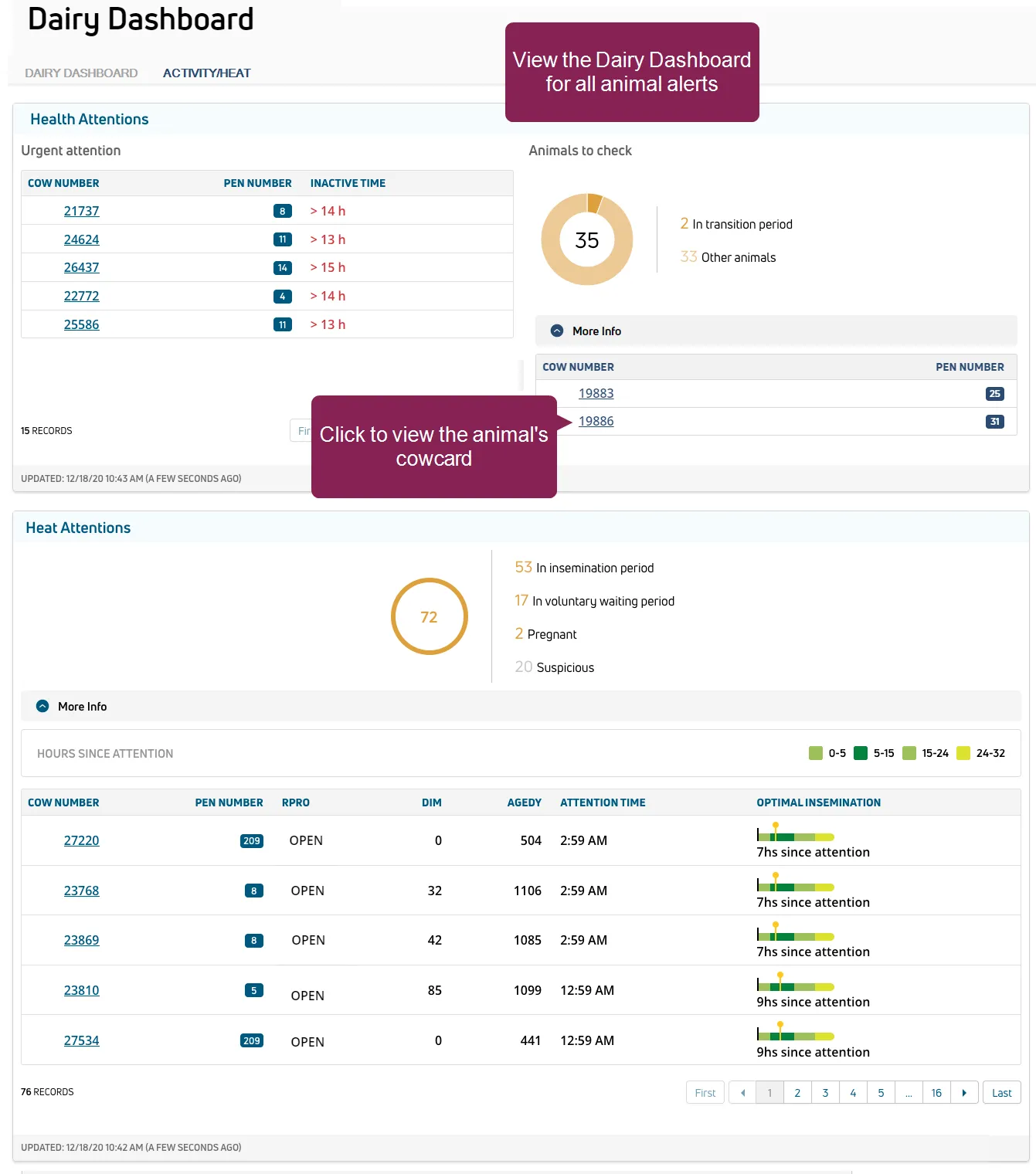This screenshot has height=1174, width=1036.
Task: Jump to the Last page
Action: pyautogui.click(x=1001, y=1092)
